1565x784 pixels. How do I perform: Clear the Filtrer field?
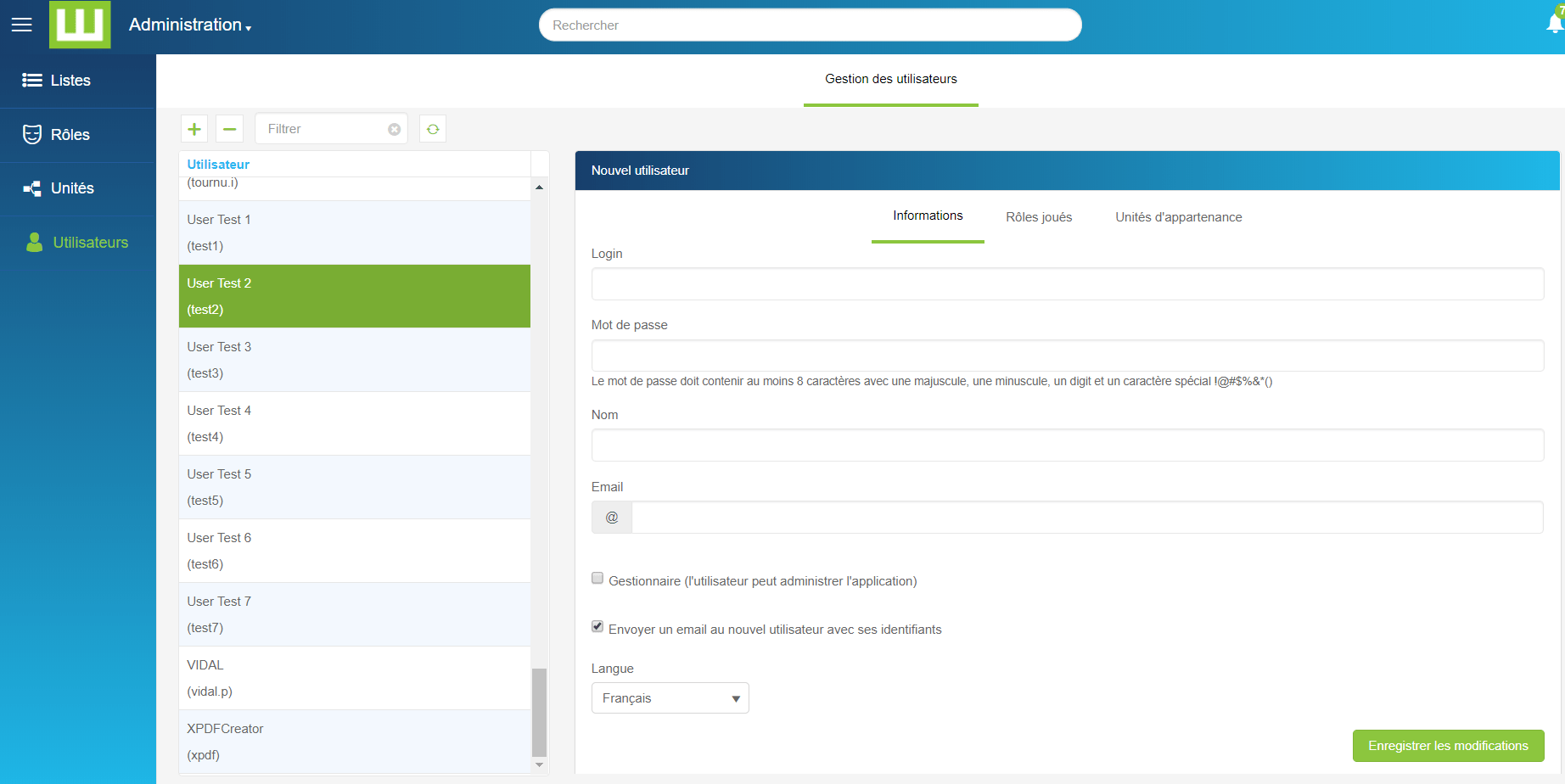pyautogui.click(x=394, y=129)
